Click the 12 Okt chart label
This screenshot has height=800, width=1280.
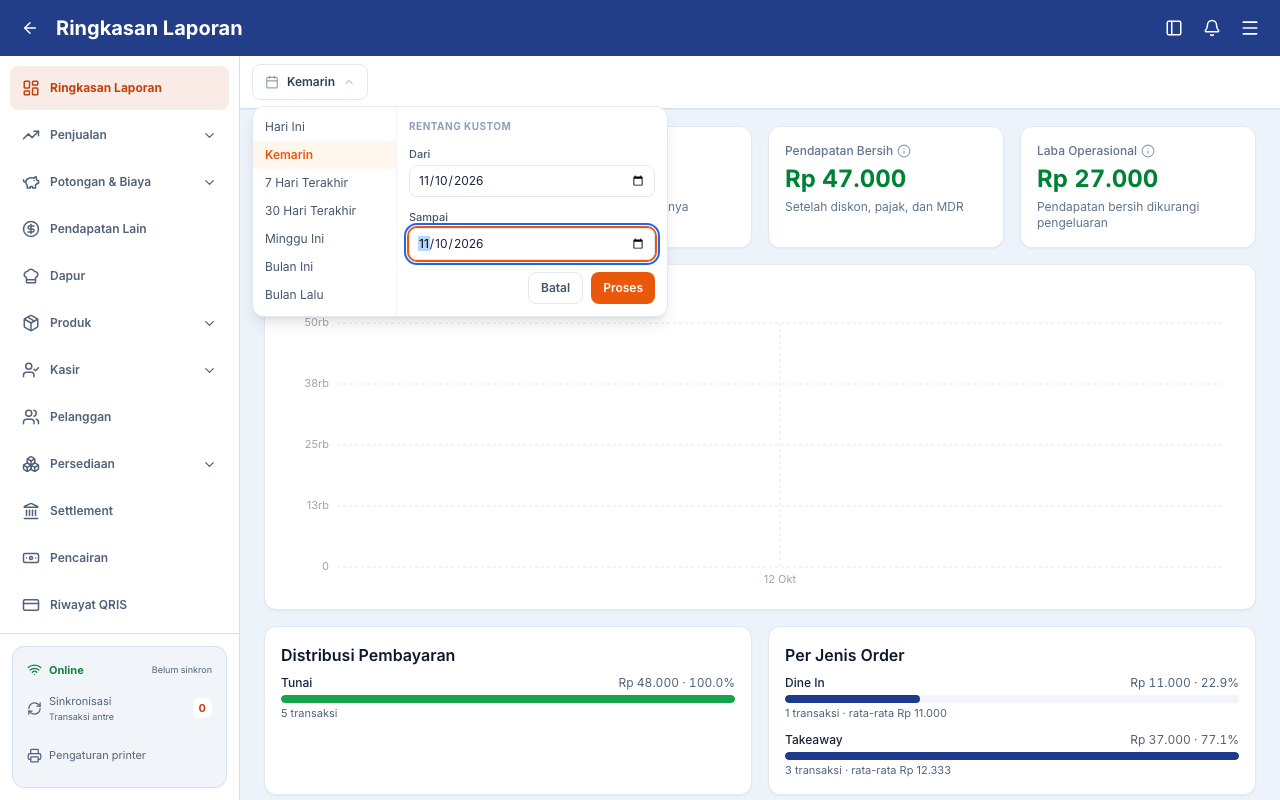point(780,579)
